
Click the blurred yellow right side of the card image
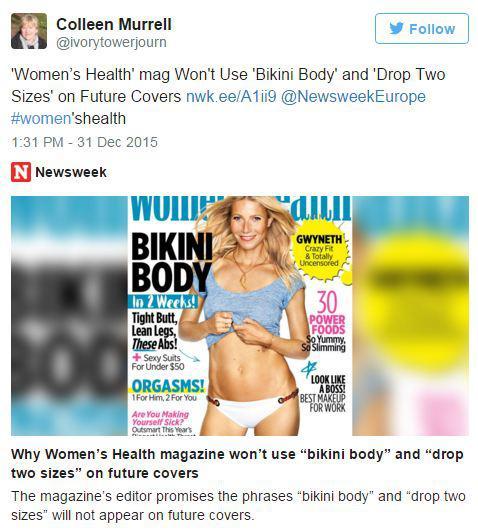[x=411, y=316]
